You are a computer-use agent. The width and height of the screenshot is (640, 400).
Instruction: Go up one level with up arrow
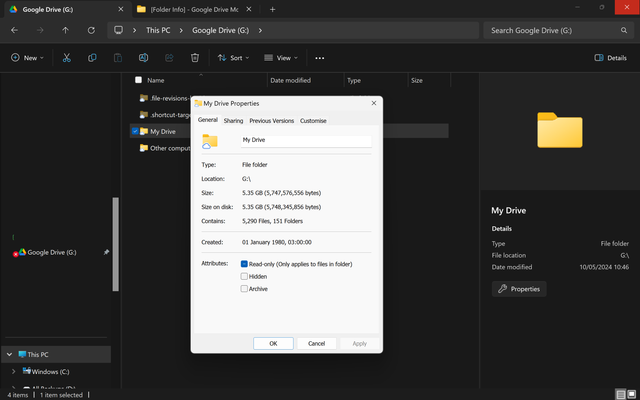pos(65,30)
